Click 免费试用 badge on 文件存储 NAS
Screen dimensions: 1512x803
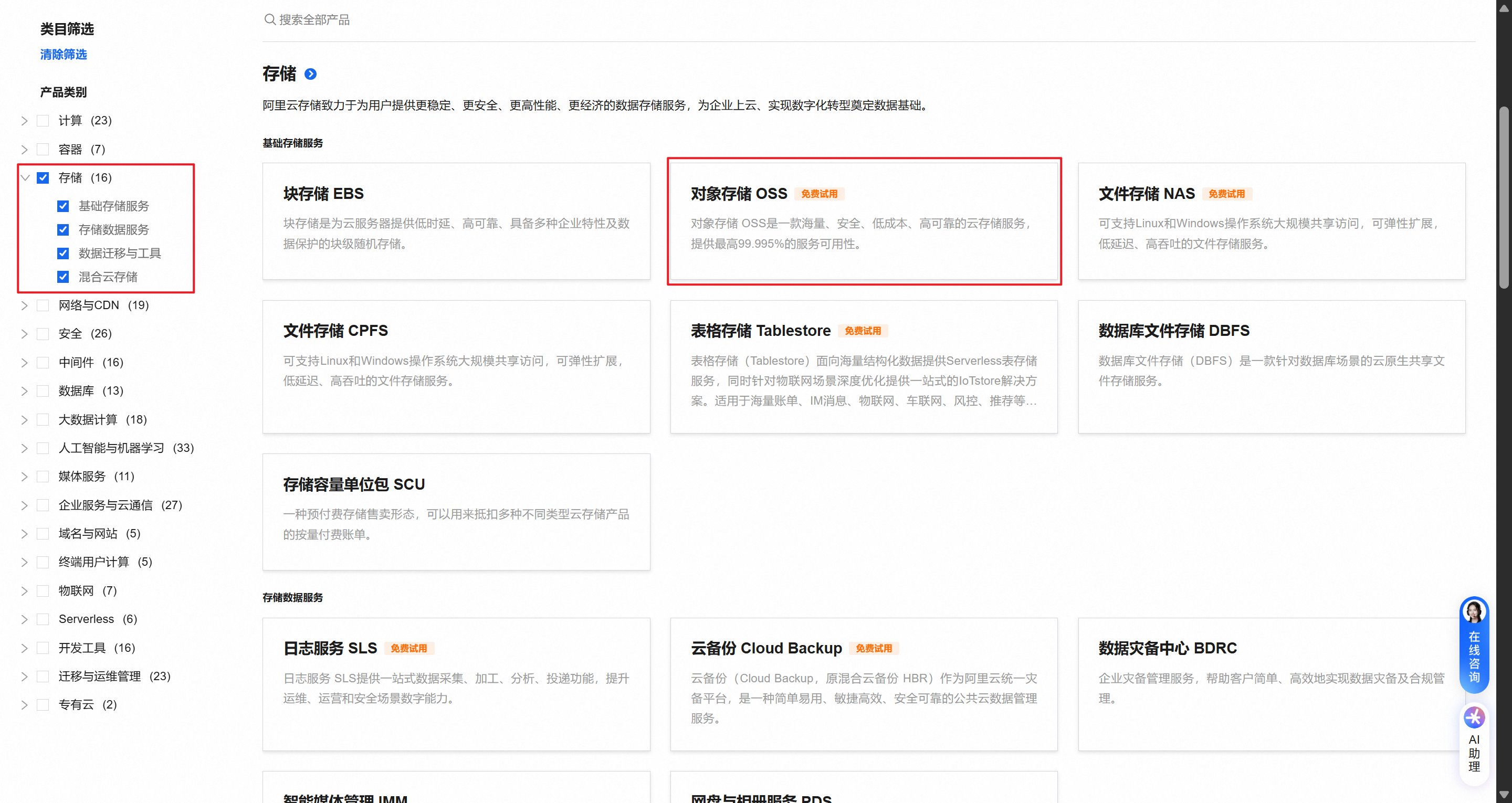[1227, 194]
